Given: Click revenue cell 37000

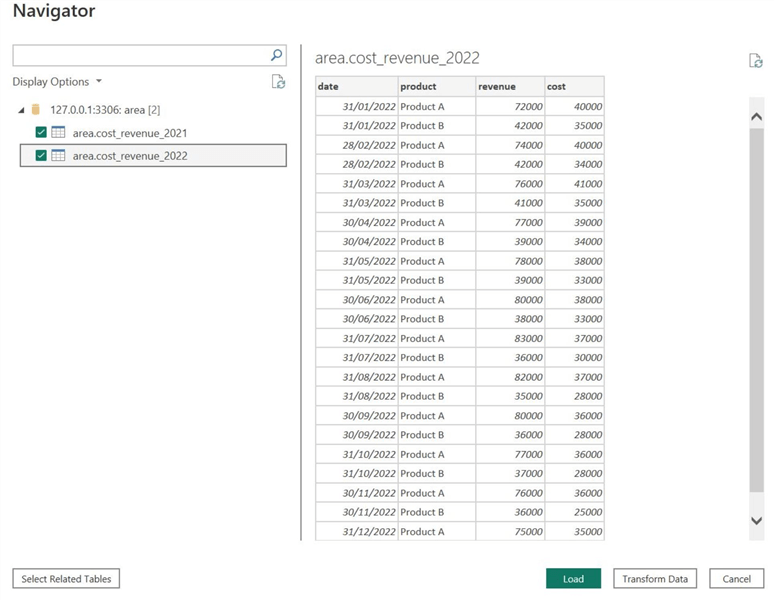Looking at the screenshot, I should point(510,473).
